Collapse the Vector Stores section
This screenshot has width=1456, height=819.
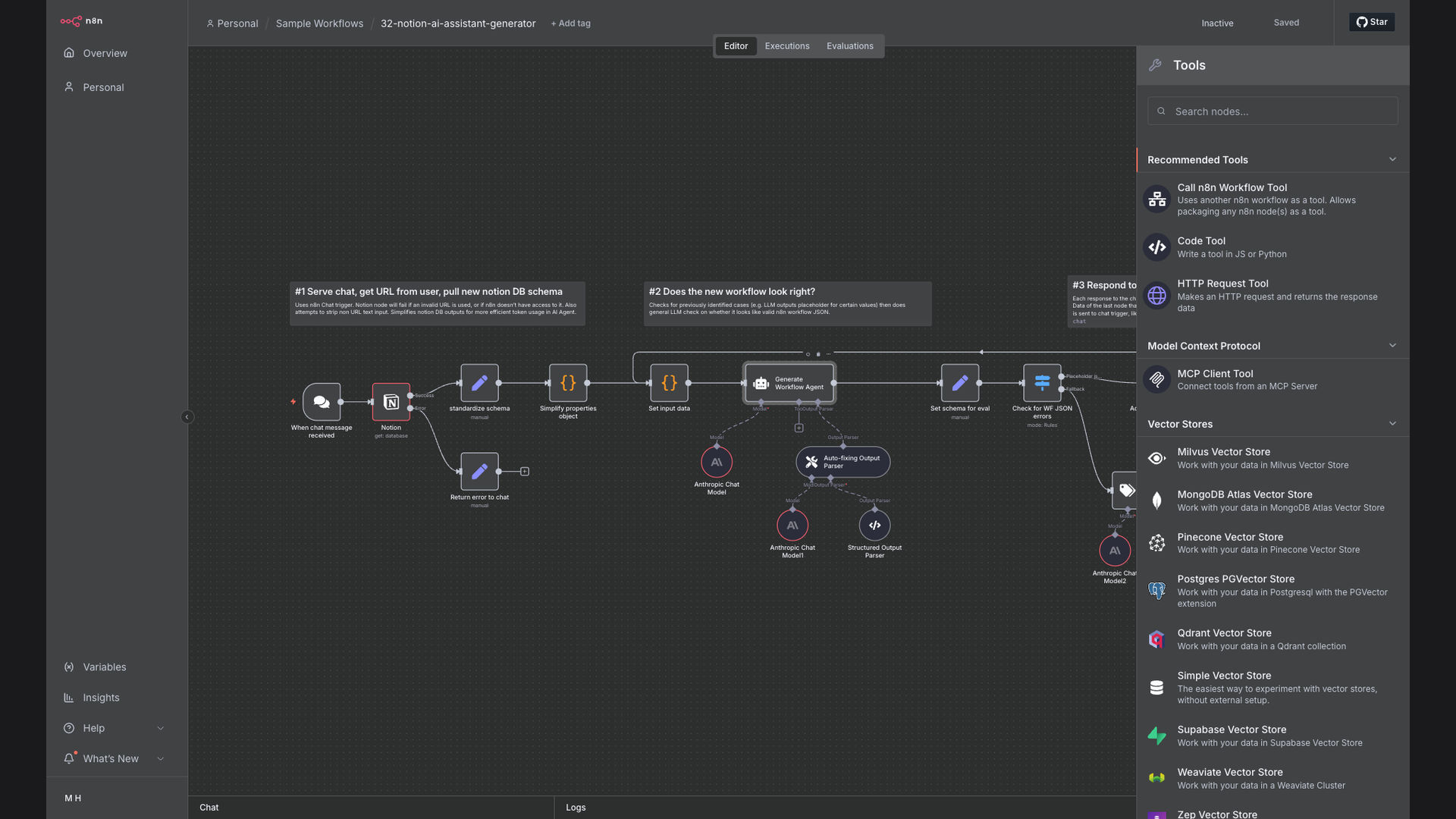1392,423
